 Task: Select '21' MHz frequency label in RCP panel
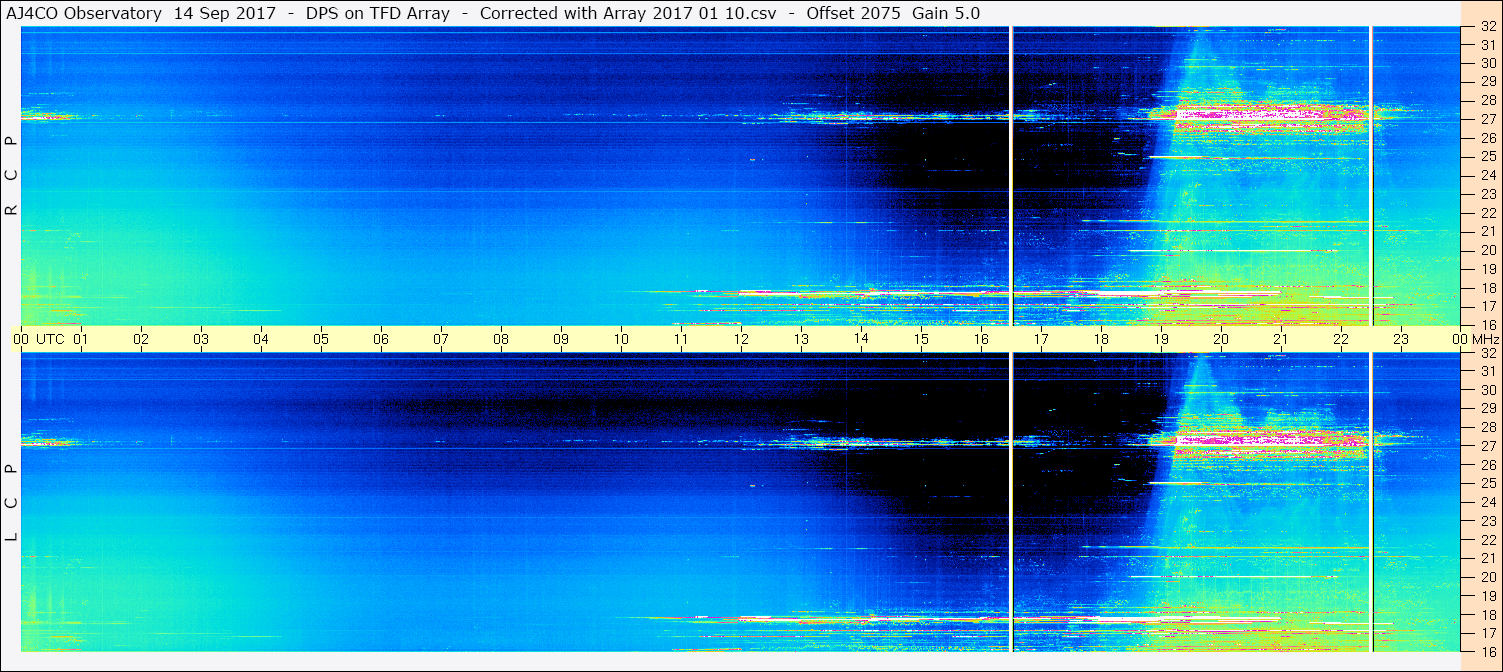pos(1487,231)
